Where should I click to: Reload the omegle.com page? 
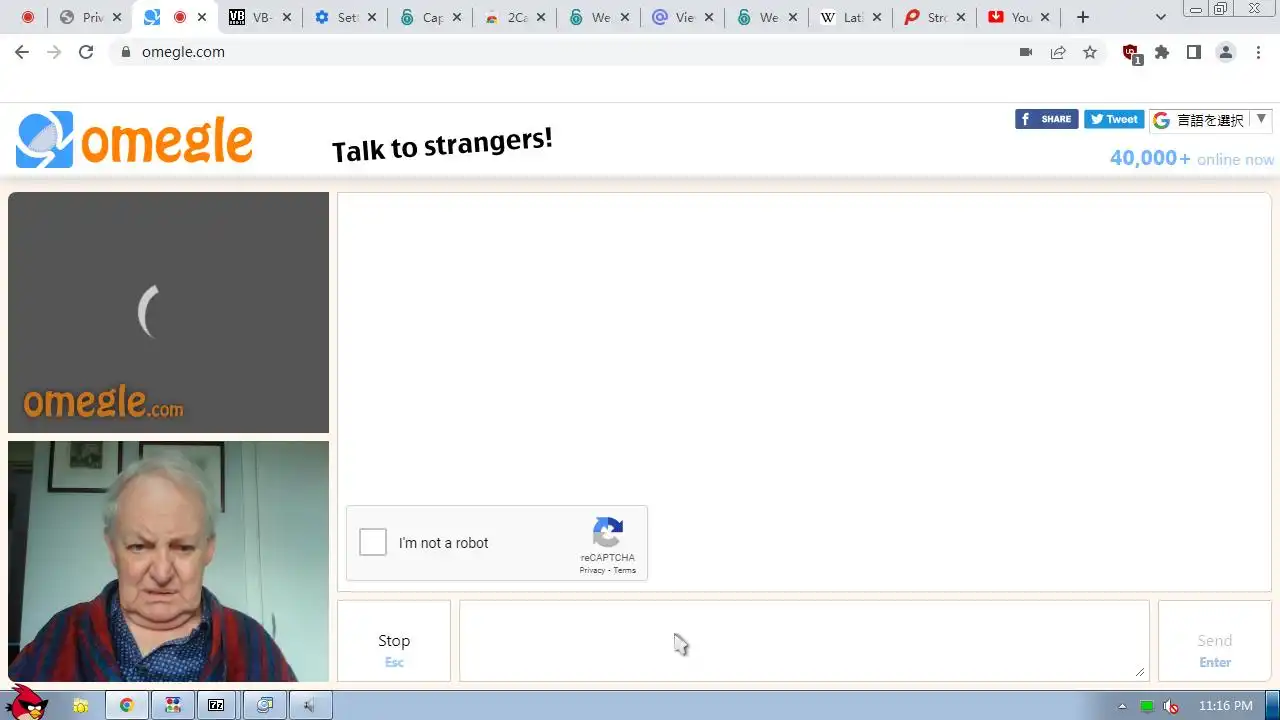tap(86, 52)
